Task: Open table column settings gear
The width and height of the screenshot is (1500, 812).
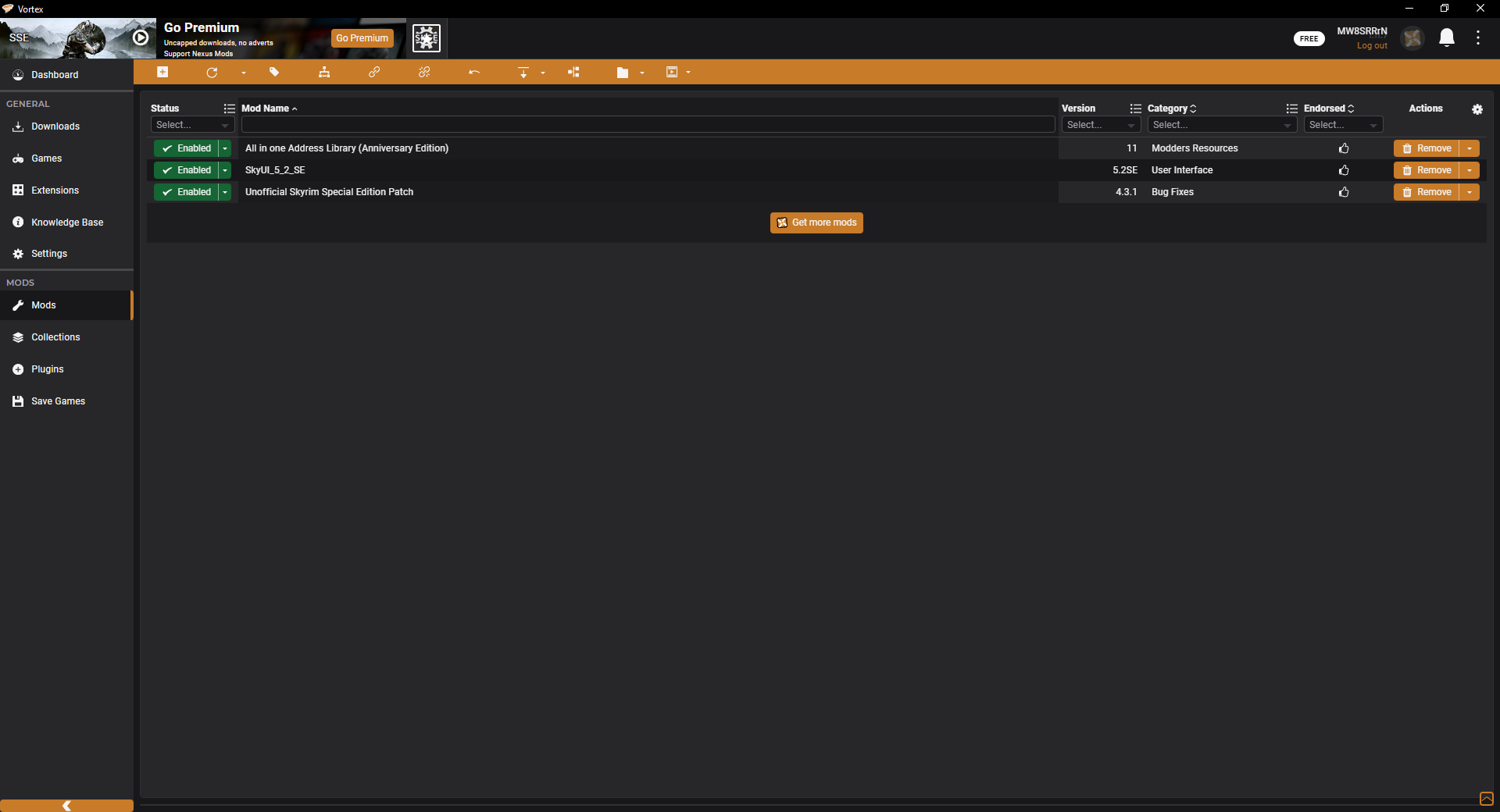Action: (x=1477, y=109)
